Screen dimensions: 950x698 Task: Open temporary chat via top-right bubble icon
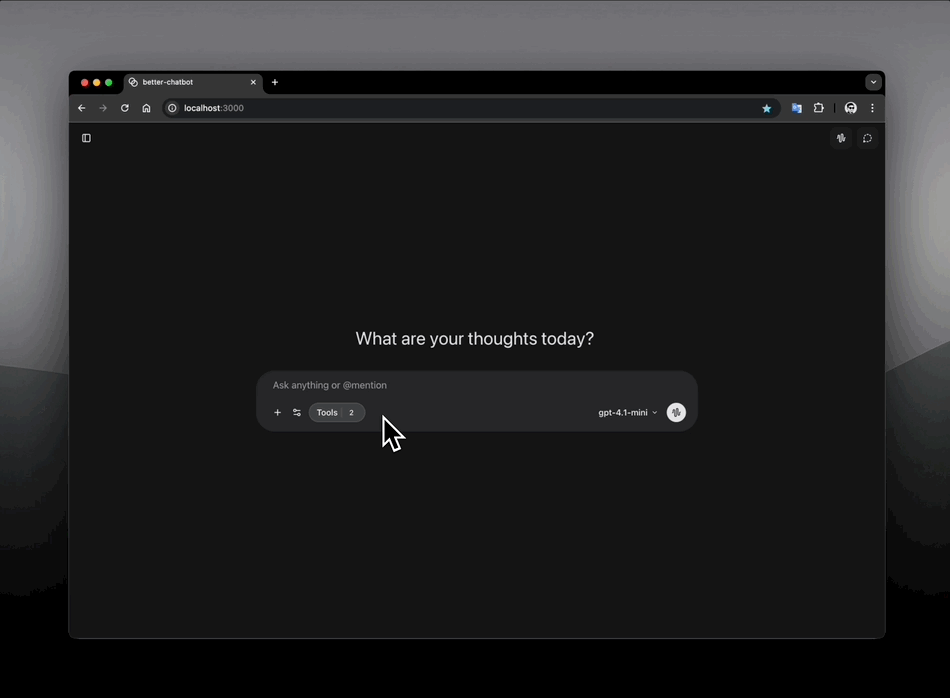(x=867, y=138)
